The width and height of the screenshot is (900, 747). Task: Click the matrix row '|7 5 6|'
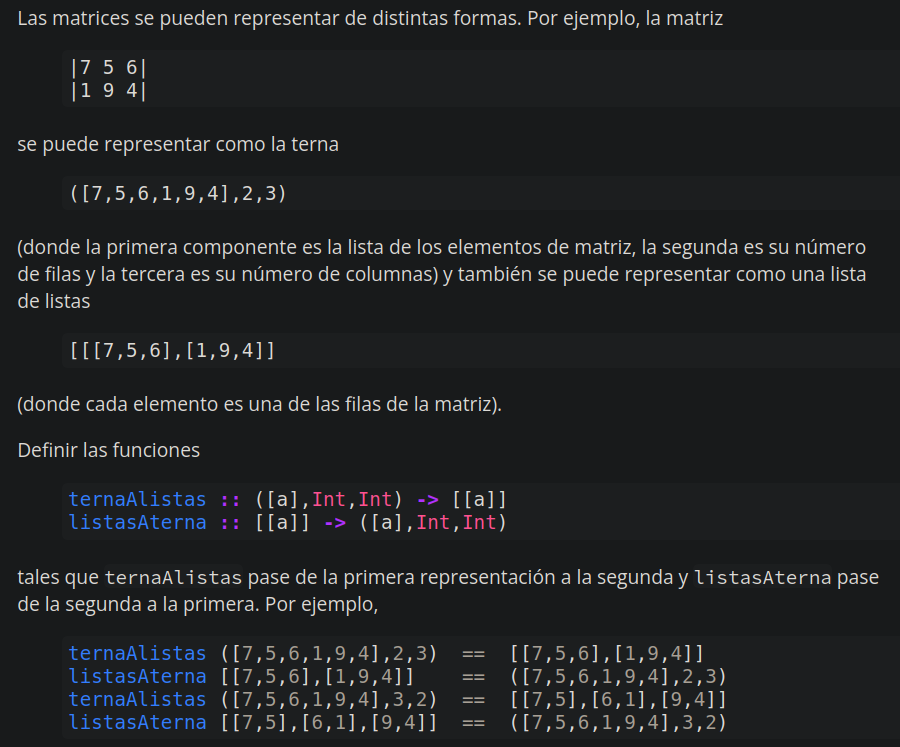[109, 69]
